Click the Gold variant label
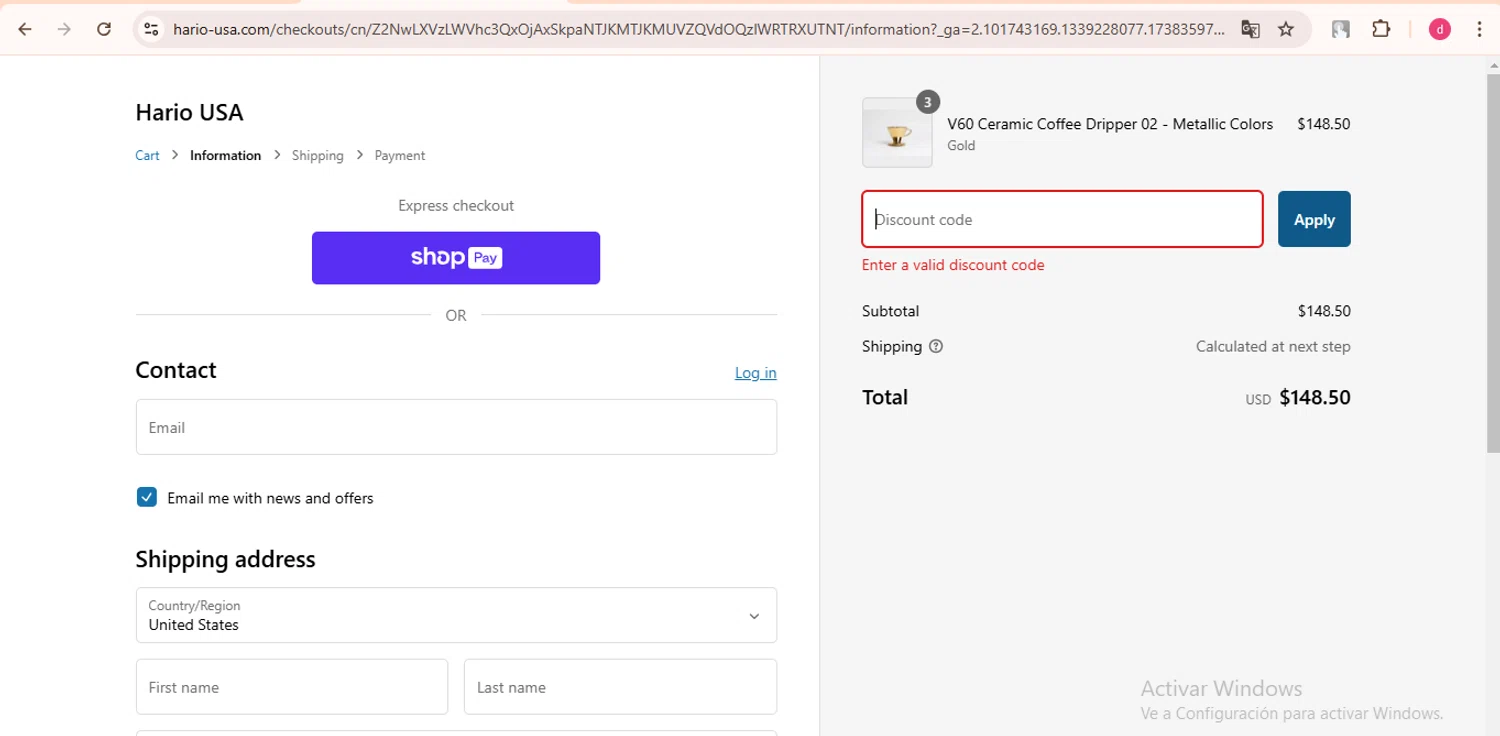The height and width of the screenshot is (736, 1500). [x=961, y=146]
